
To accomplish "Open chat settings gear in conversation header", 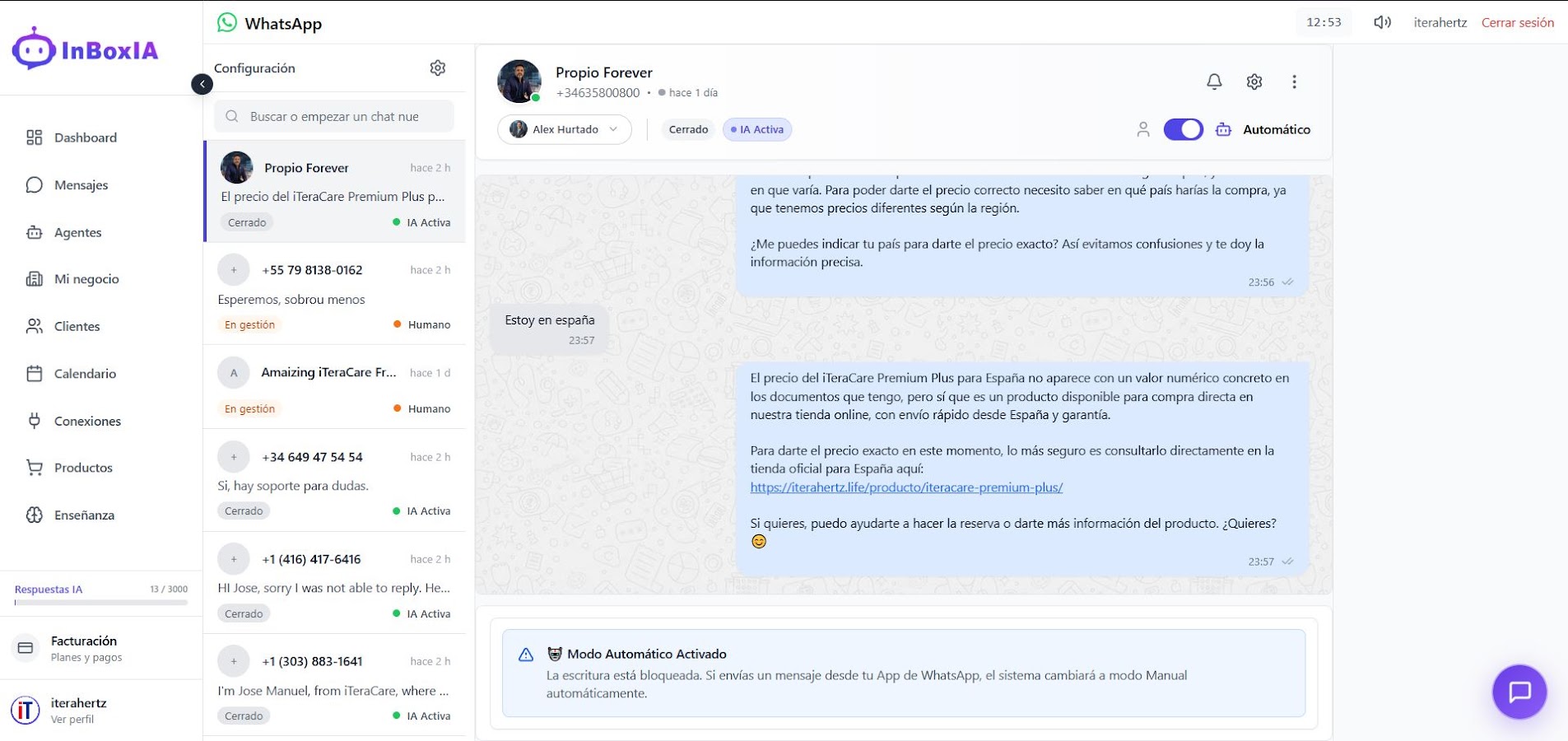I will click(x=1254, y=82).
